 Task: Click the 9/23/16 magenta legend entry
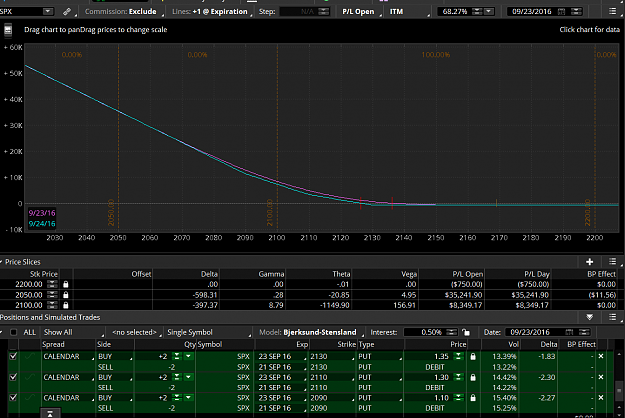click(x=42, y=213)
